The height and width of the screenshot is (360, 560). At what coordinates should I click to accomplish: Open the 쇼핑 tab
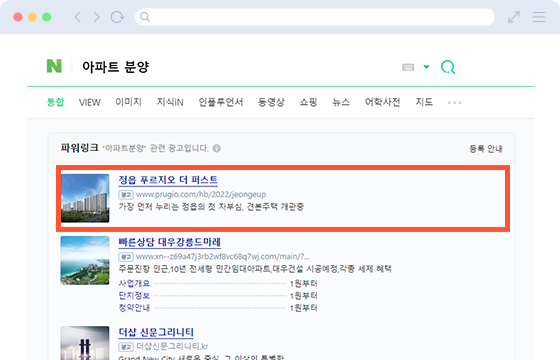click(x=308, y=102)
